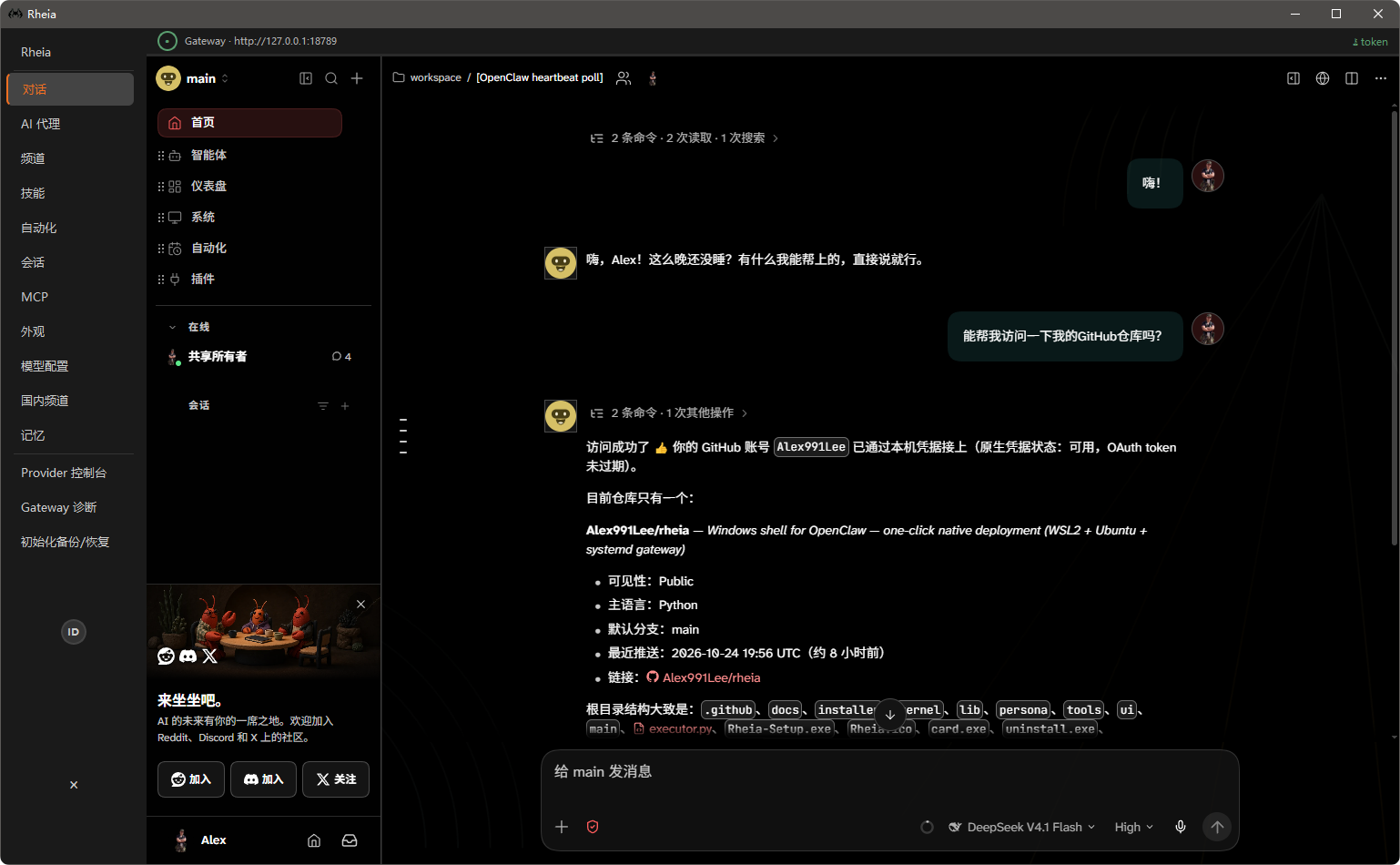Screen dimensions: 1400x865
Task: Open the Alex991Lee/rheia GitHub link
Action: [x=703, y=677]
